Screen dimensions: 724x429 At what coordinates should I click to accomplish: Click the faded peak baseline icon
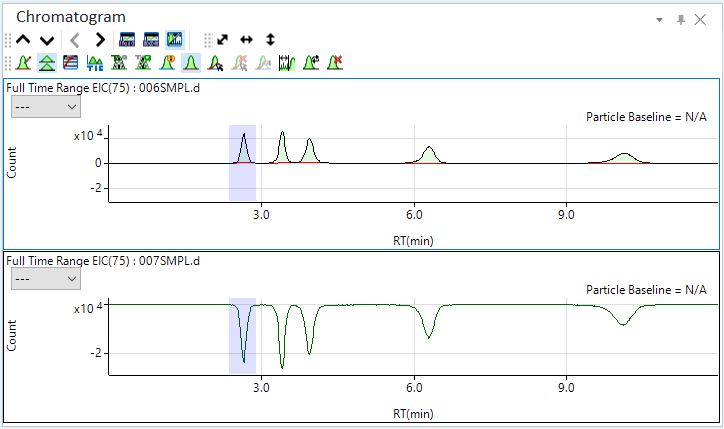tap(263, 63)
